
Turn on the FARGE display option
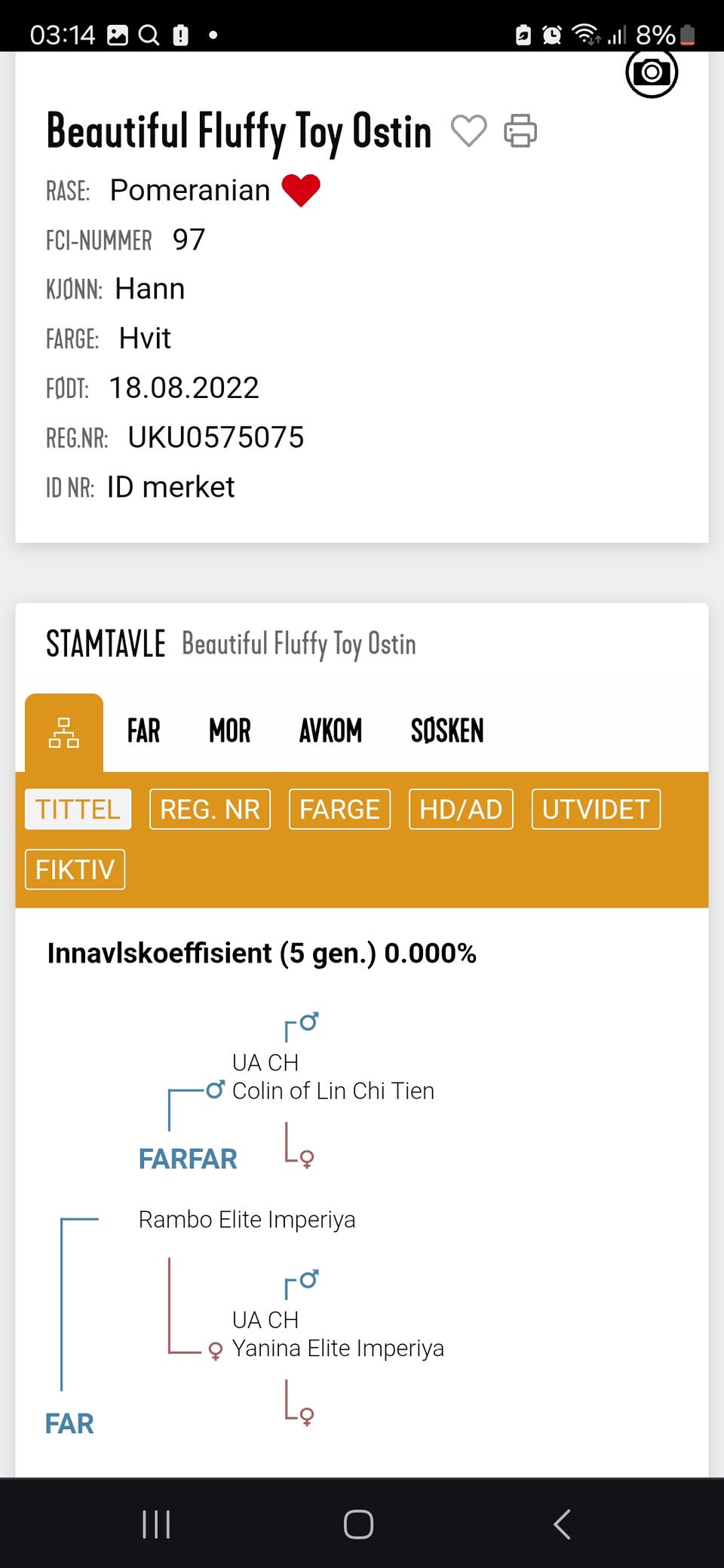point(339,810)
